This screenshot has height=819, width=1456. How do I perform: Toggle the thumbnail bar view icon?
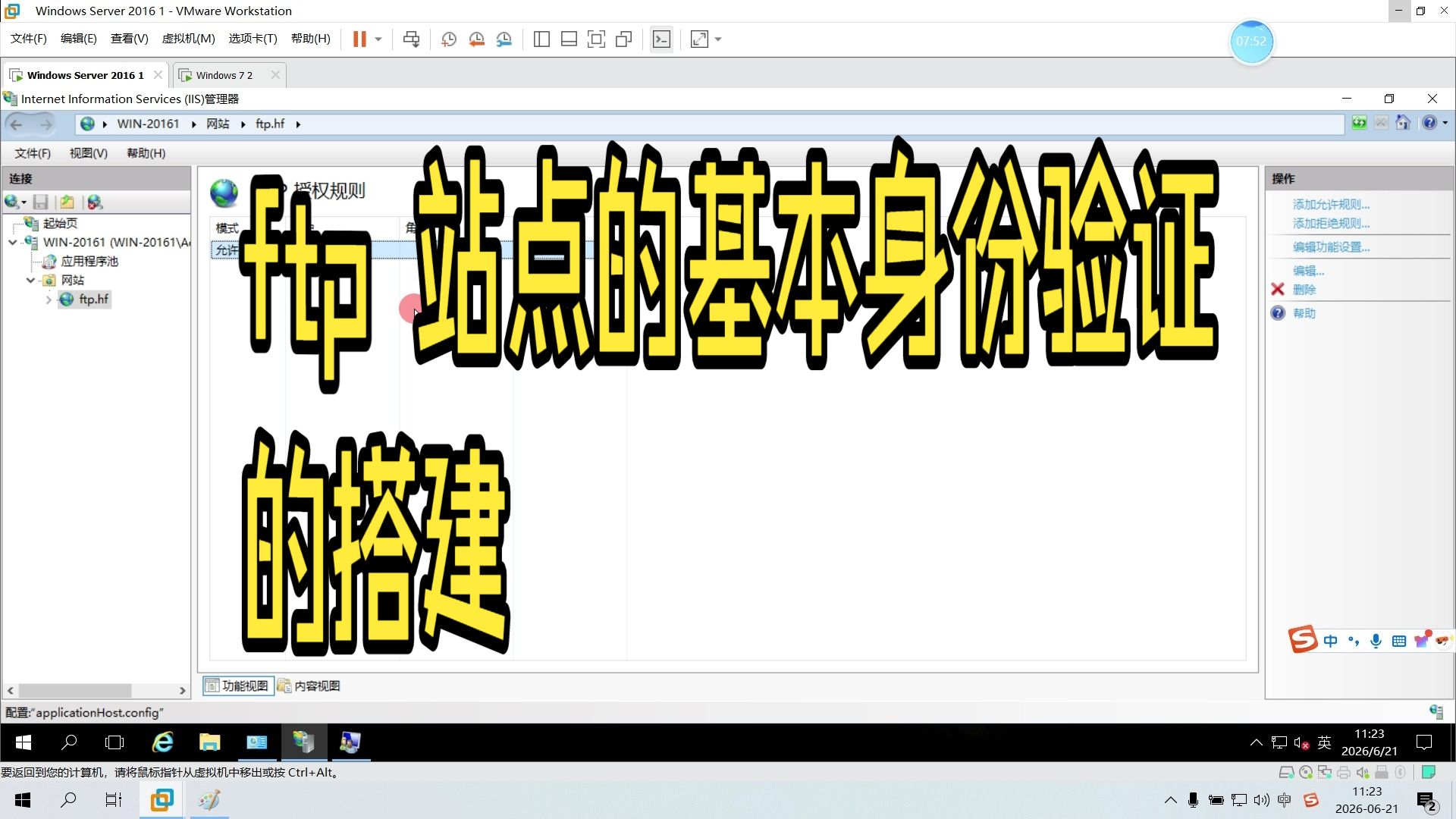569,39
